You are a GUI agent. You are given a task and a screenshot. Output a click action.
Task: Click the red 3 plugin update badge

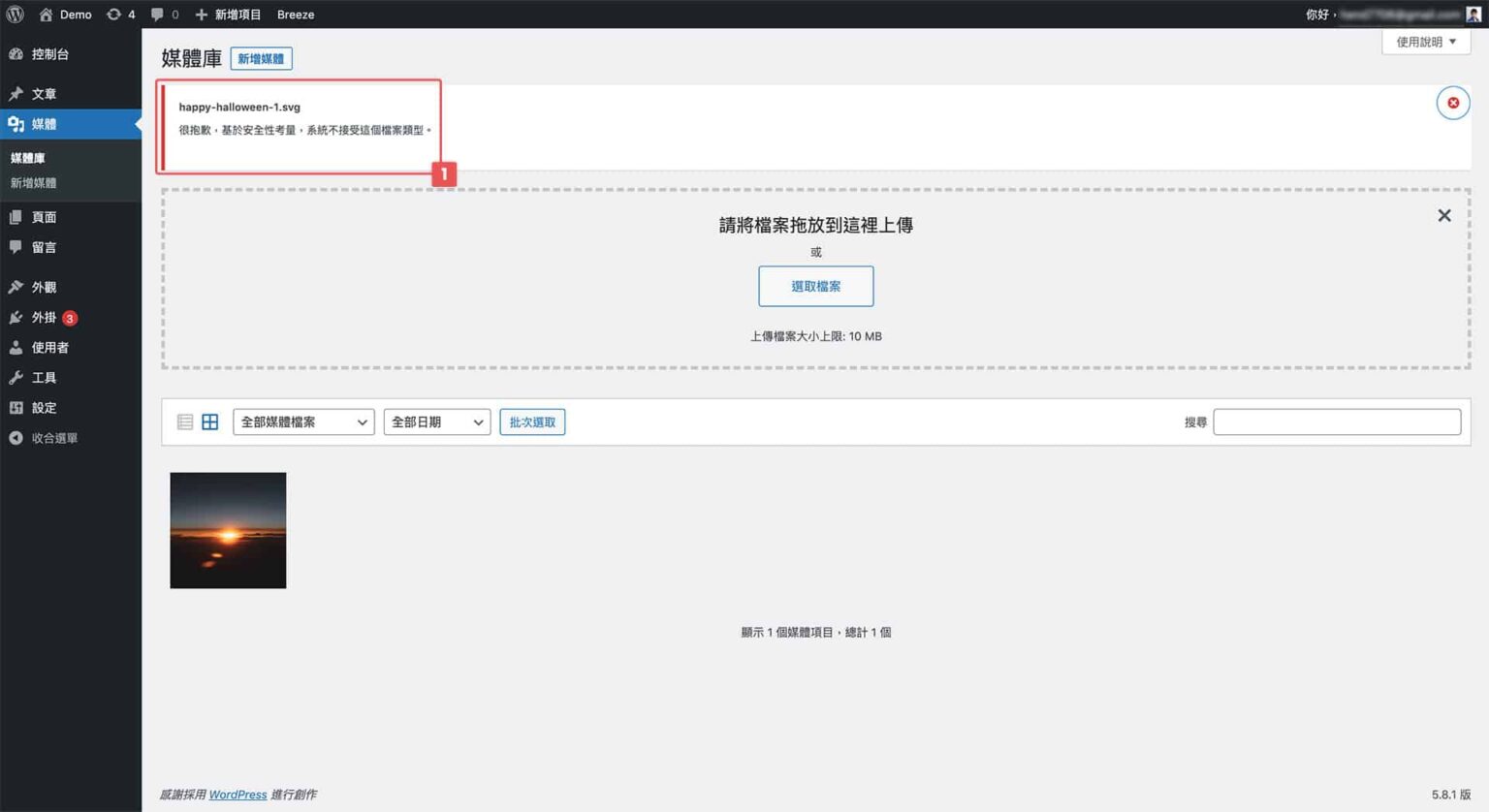(70, 318)
